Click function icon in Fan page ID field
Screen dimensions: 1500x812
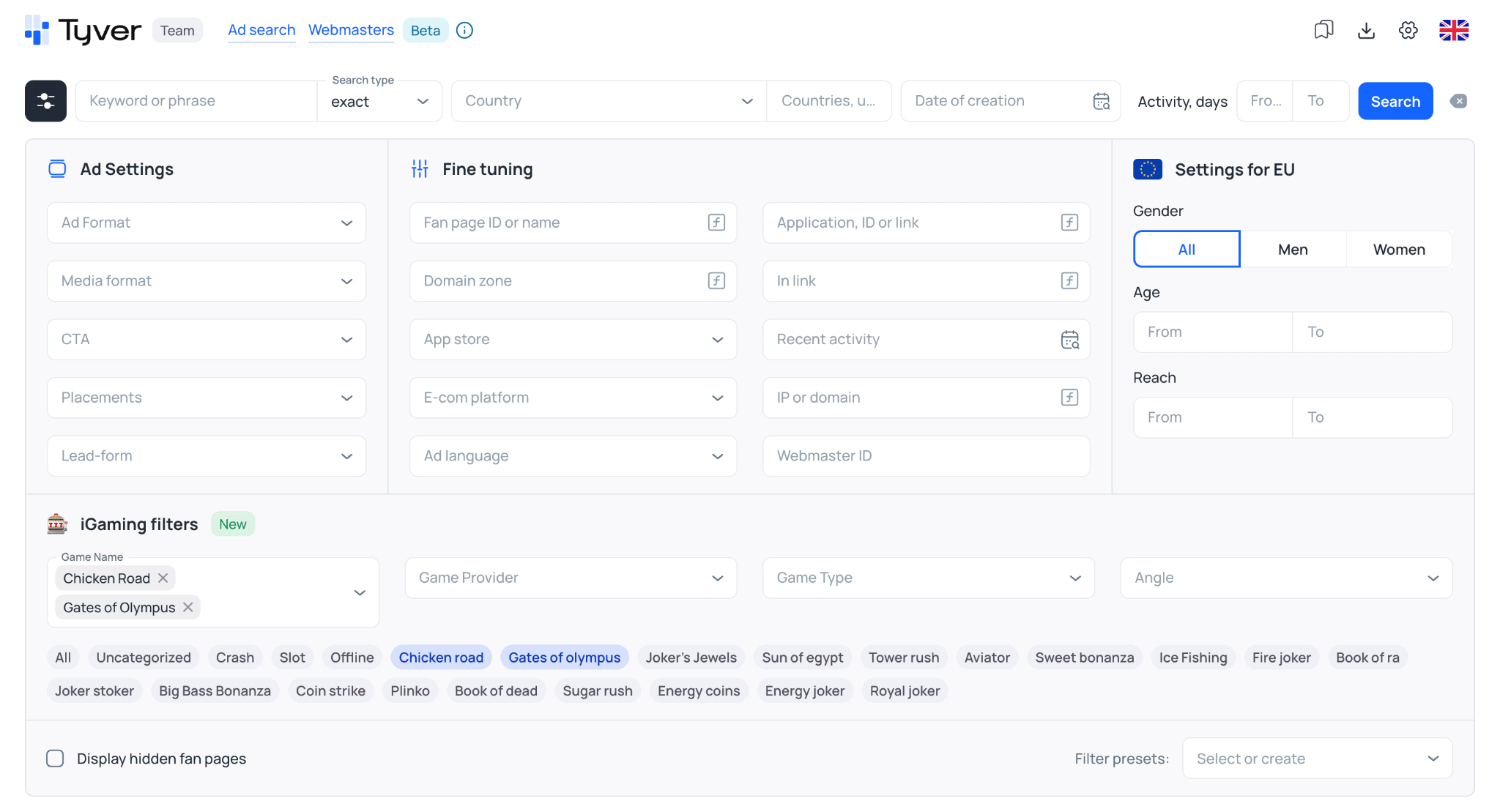tap(716, 223)
